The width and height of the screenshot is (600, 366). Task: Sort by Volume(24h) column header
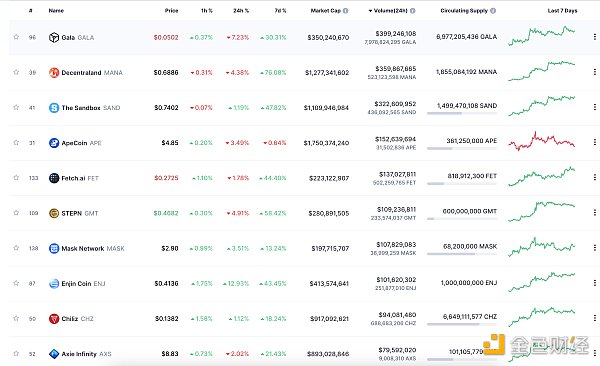point(390,11)
